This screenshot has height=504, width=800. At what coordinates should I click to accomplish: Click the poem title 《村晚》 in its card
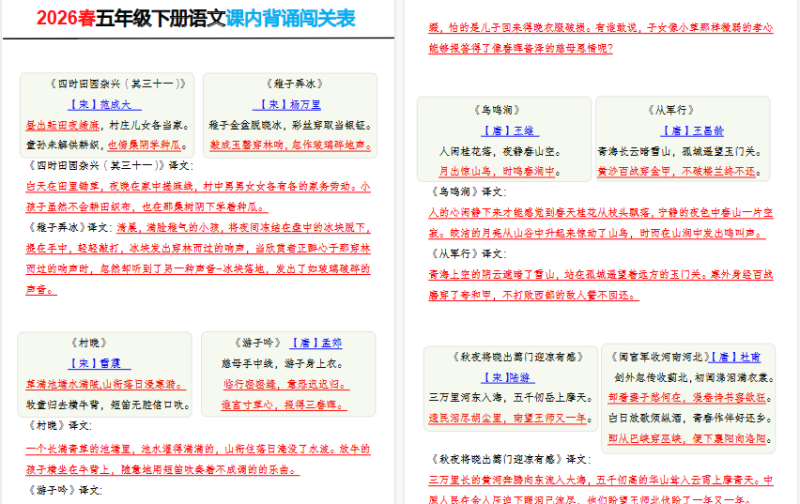pos(89,343)
